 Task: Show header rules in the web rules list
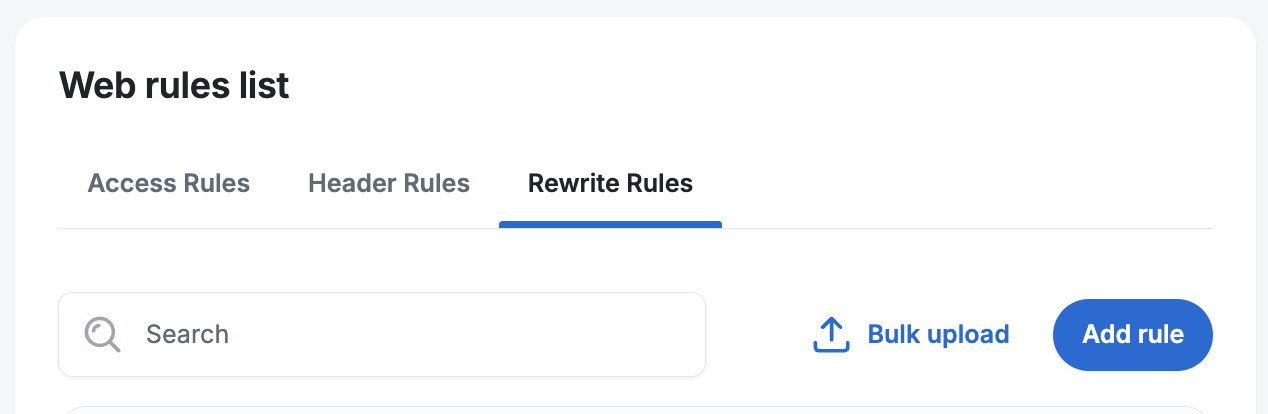[389, 184]
